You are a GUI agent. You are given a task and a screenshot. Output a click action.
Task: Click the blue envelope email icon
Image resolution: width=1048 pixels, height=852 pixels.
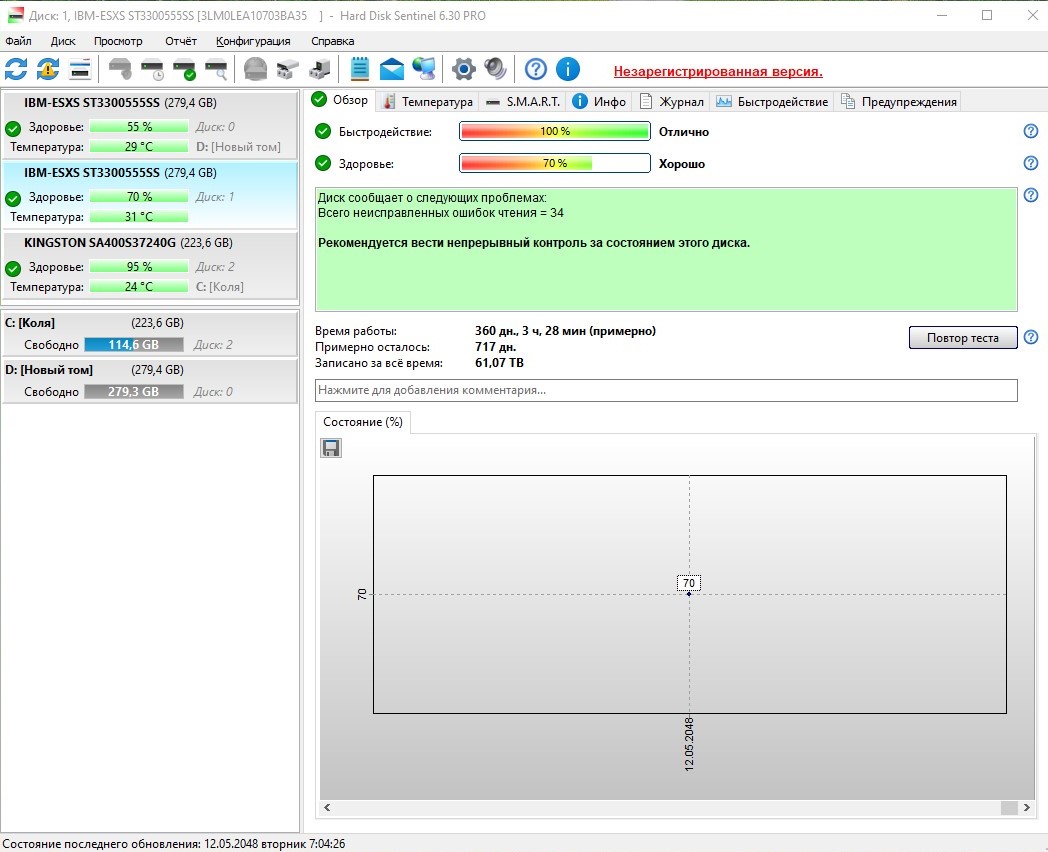click(x=392, y=69)
